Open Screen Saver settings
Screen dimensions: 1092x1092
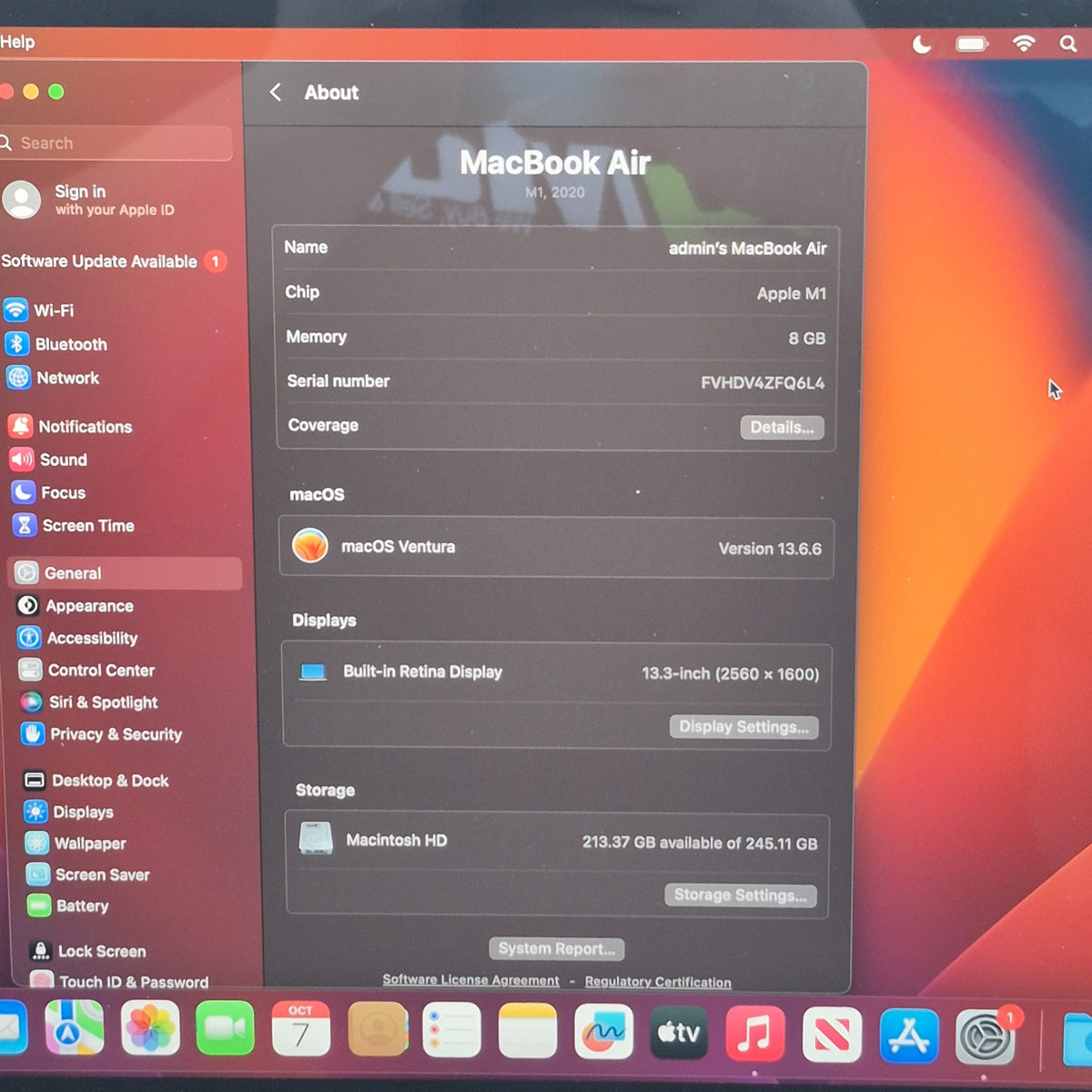coord(88,875)
